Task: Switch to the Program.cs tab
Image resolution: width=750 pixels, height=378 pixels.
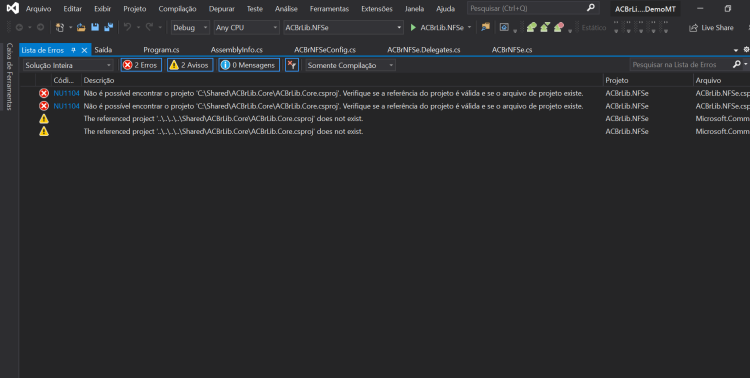Action: (x=161, y=50)
